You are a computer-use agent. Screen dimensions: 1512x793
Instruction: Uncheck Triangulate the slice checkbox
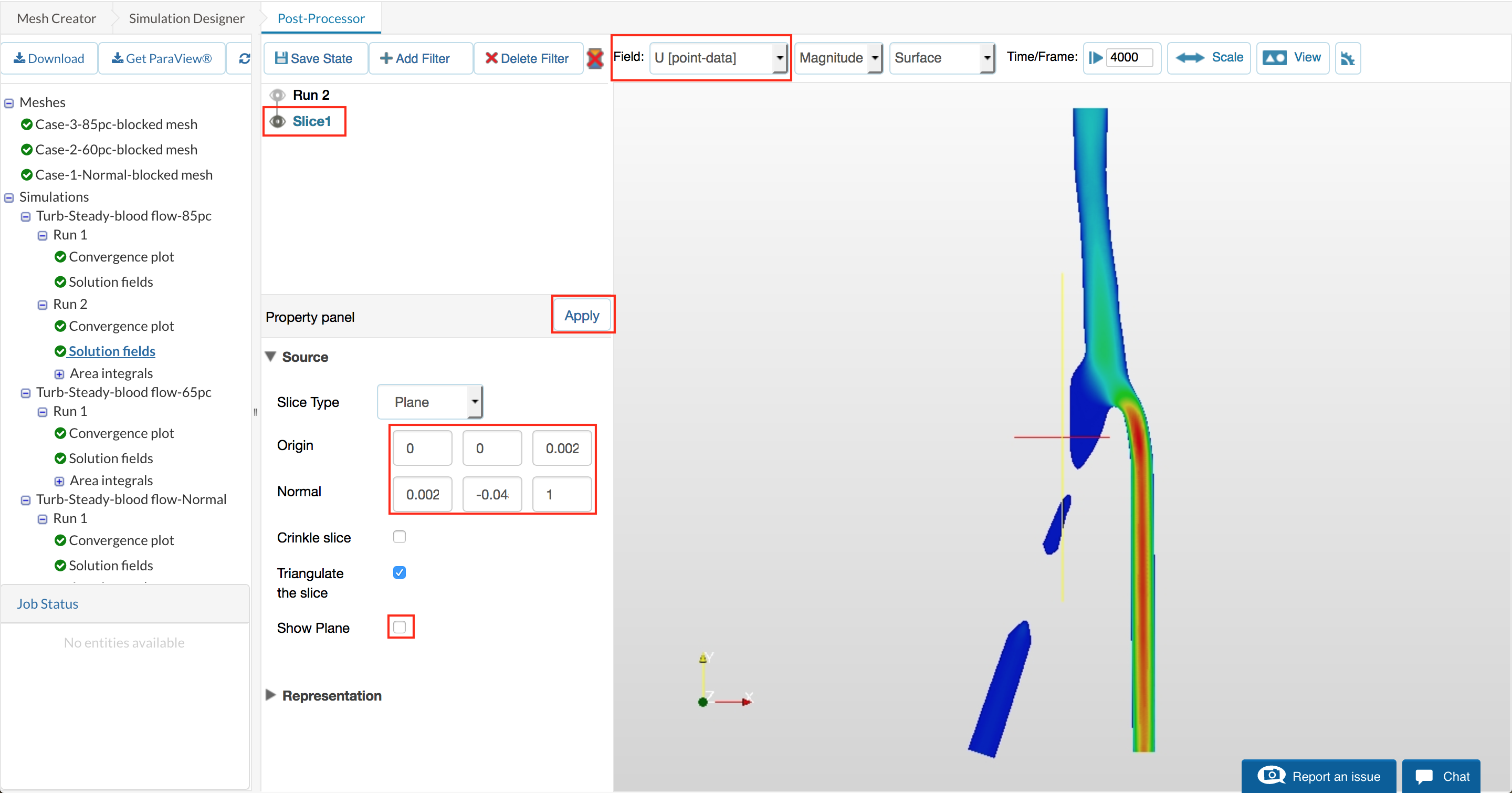click(399, 572)
